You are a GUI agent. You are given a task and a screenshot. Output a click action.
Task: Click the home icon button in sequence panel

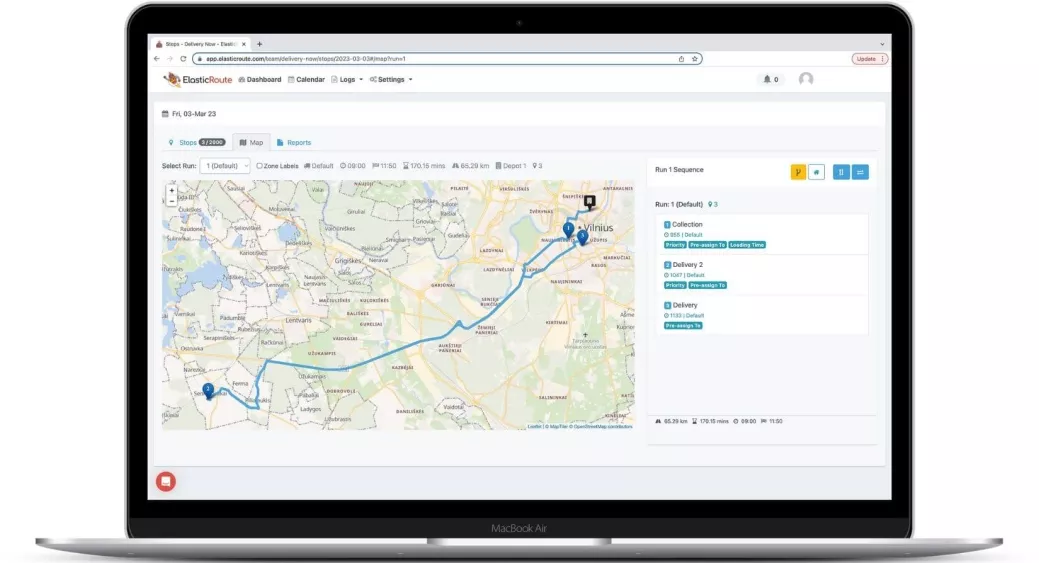(816, 172)
